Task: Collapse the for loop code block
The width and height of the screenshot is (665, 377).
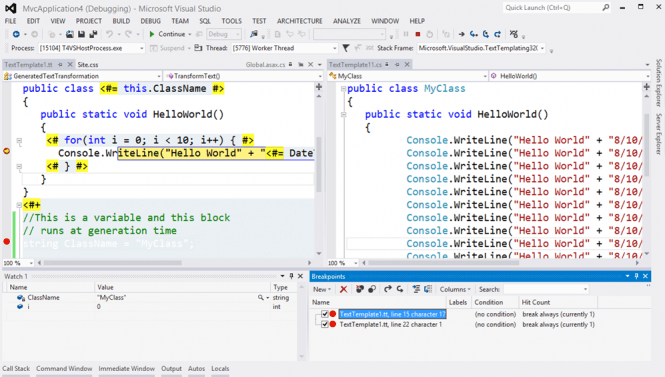Action: tap(19, 140)
